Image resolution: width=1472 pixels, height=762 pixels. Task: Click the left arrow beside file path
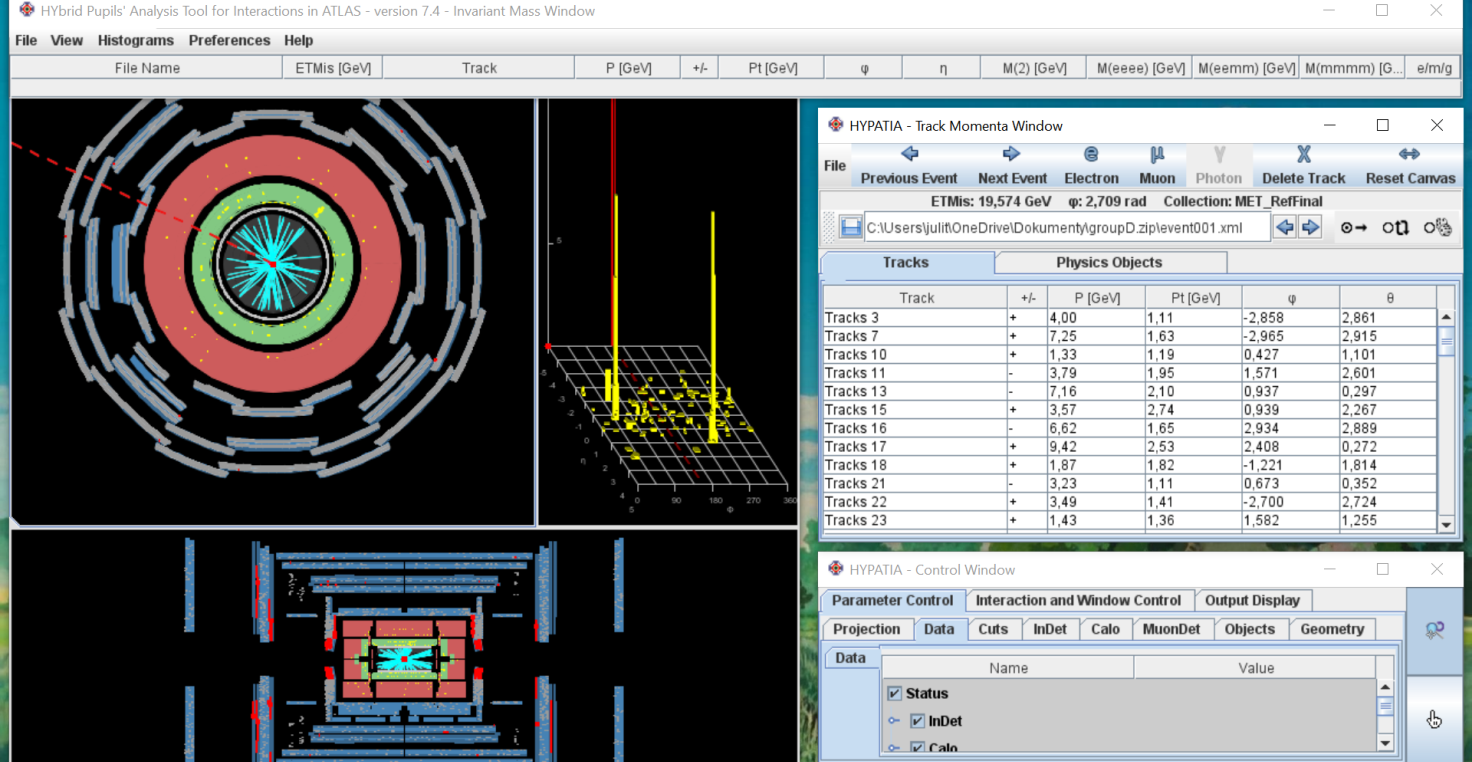1285,227
